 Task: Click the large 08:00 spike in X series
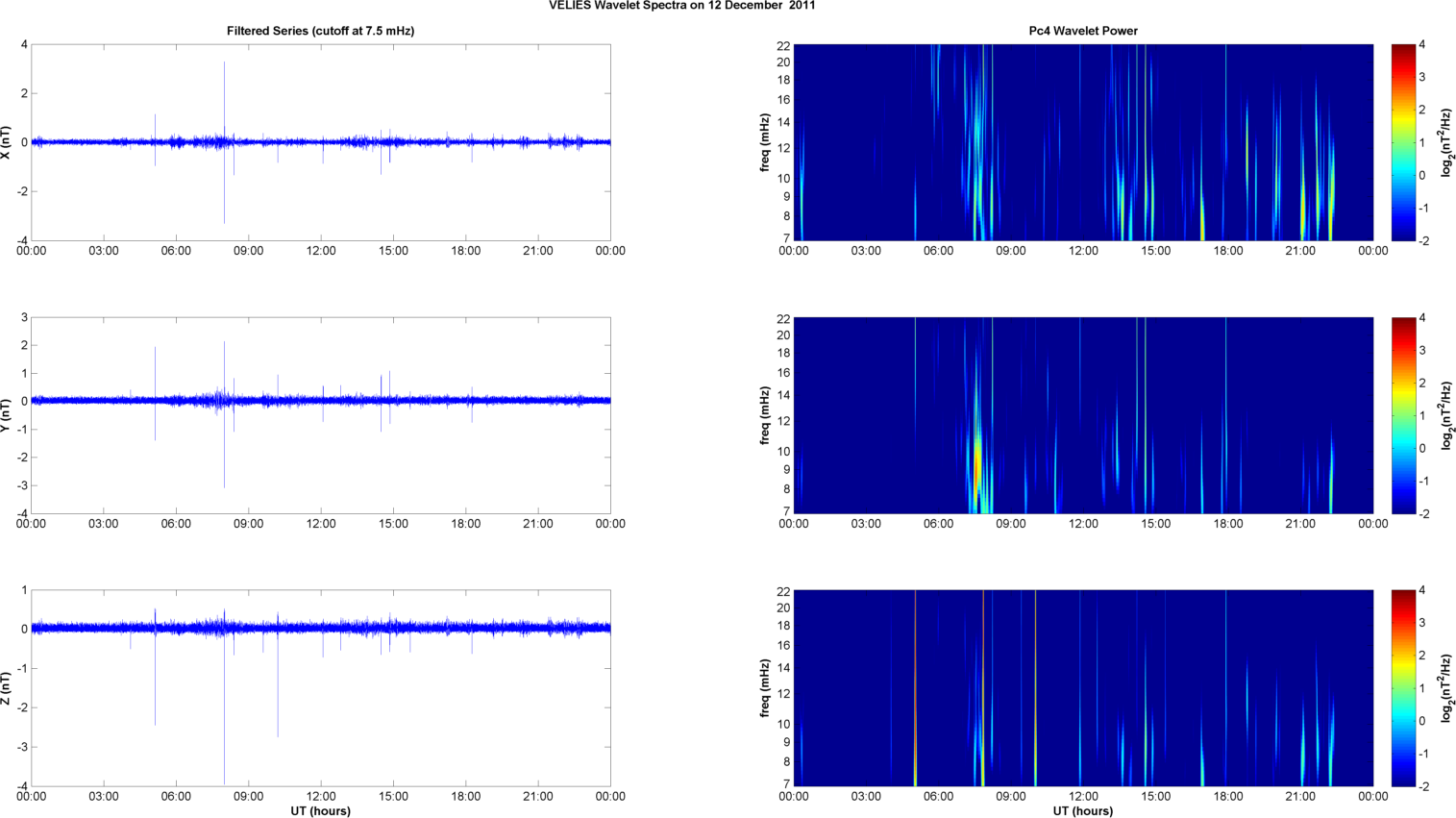(225, 96)
